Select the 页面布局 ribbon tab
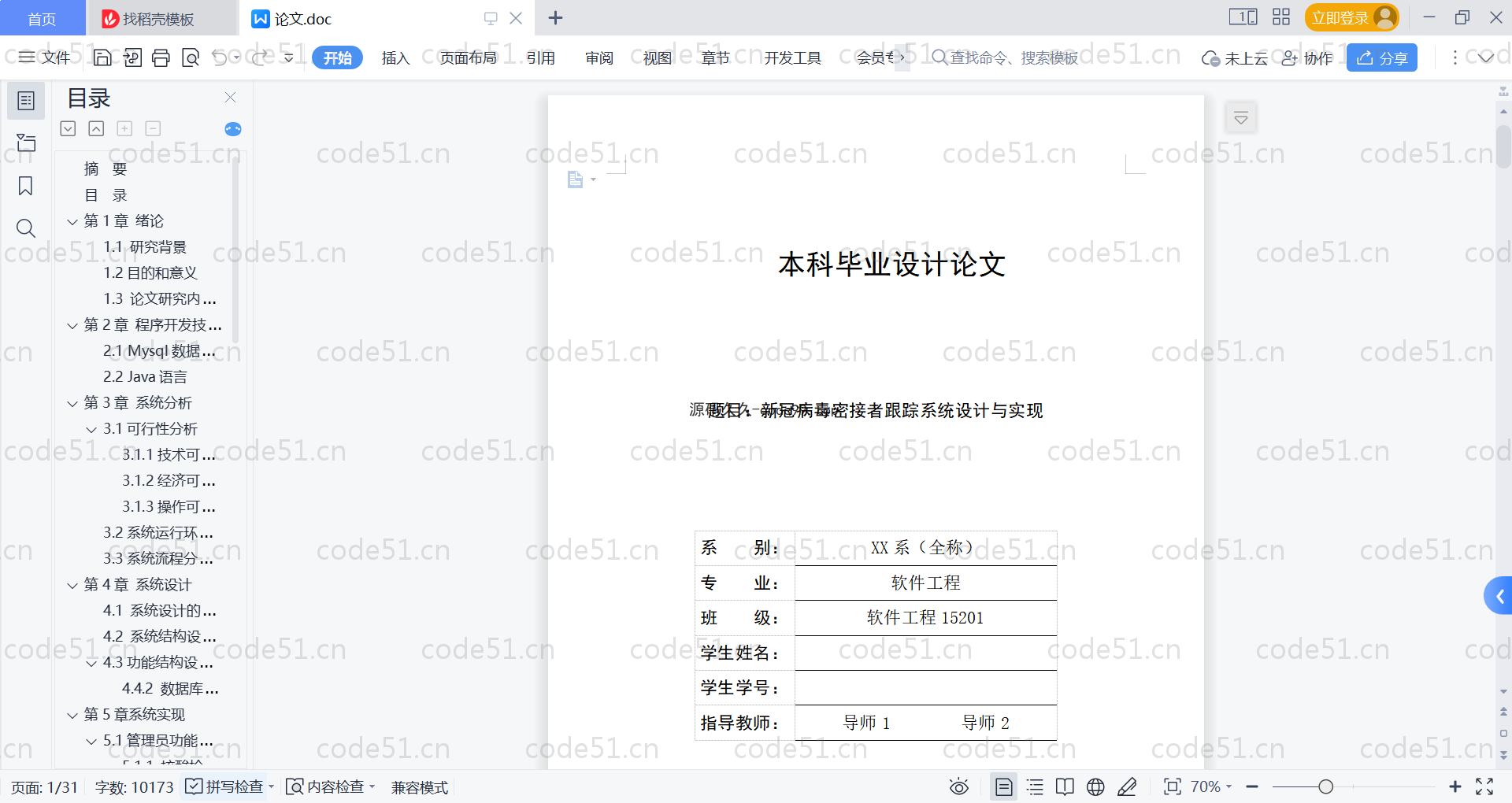 (x=468, y=57)
